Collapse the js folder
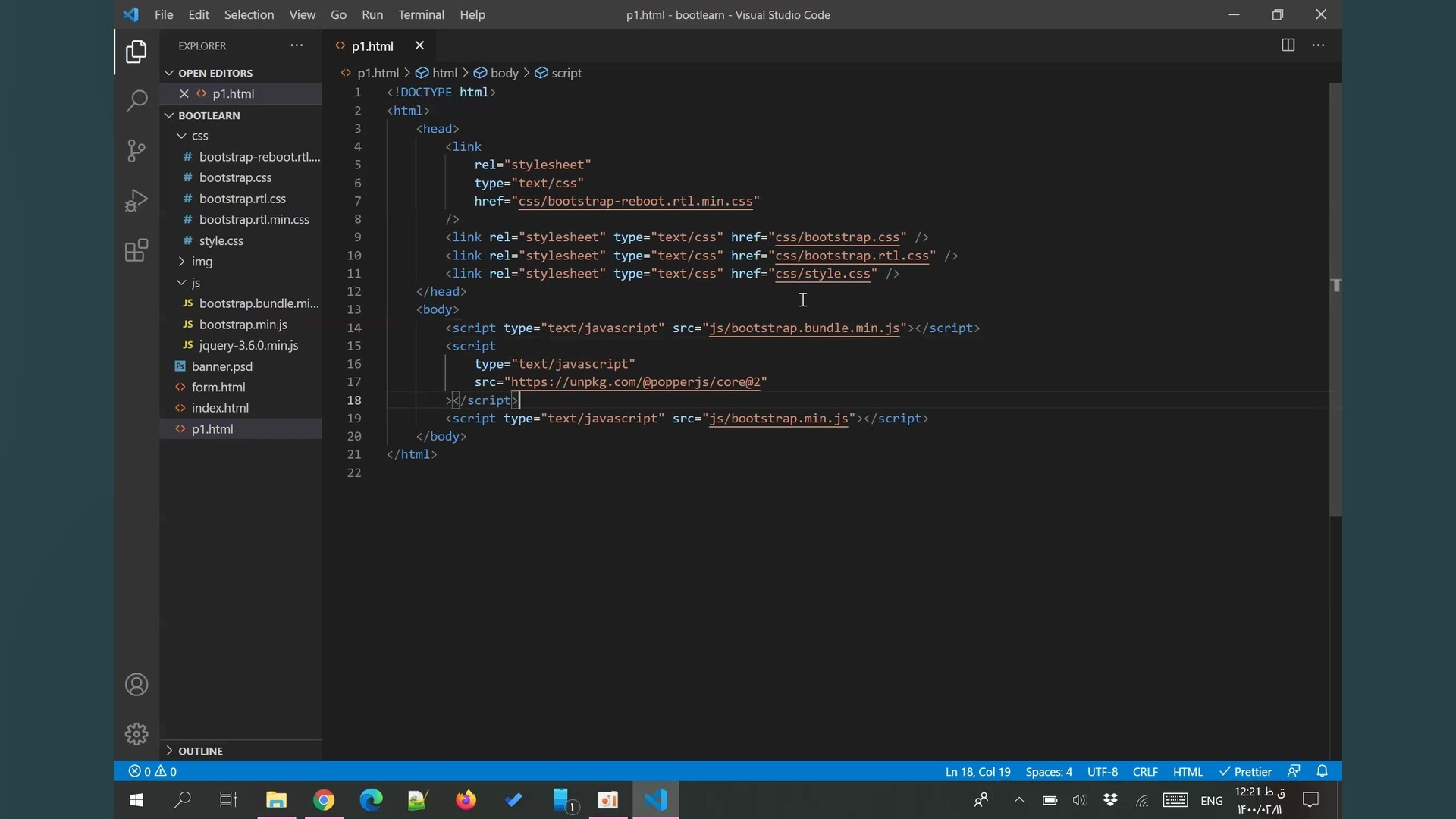This screenshot has width=1456, height=819. pyautogui.click(x=181, y=283)
